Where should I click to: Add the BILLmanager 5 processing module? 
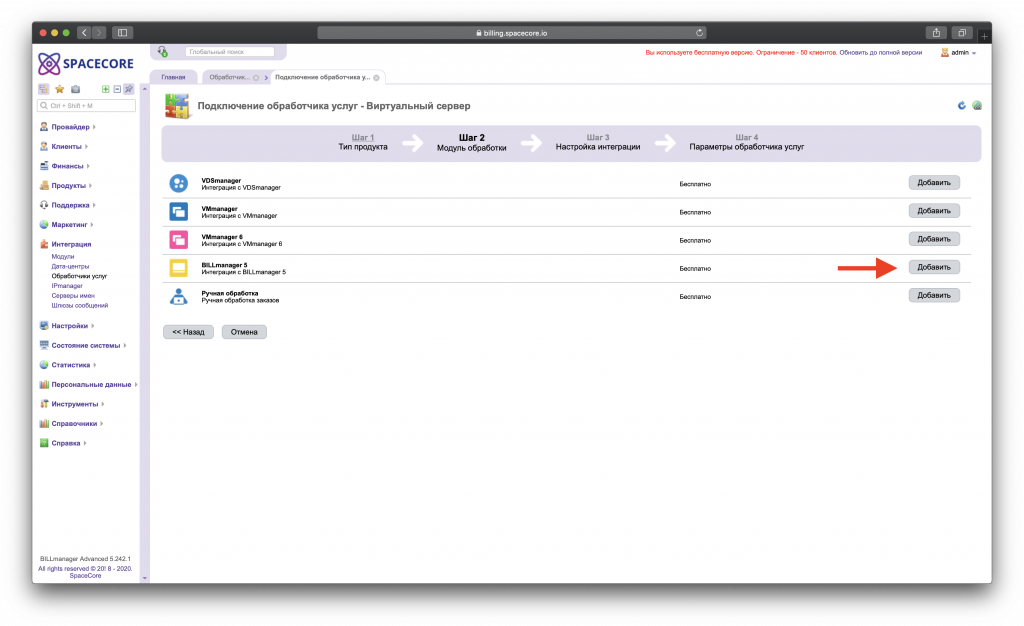coord(934,267)
